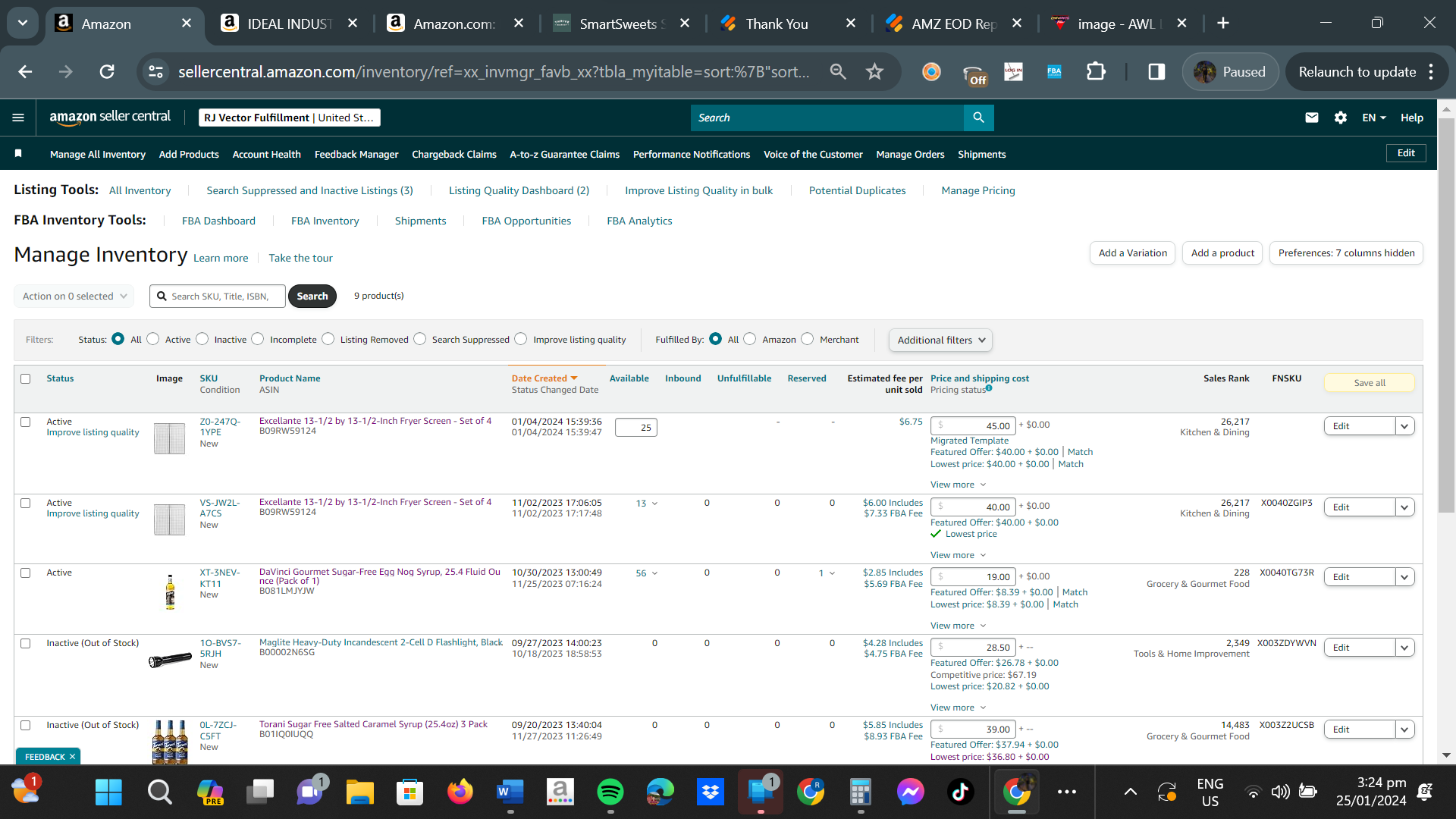Click the price field showing 45.00
Screen dimensions: 1456x819
(974, 425)
